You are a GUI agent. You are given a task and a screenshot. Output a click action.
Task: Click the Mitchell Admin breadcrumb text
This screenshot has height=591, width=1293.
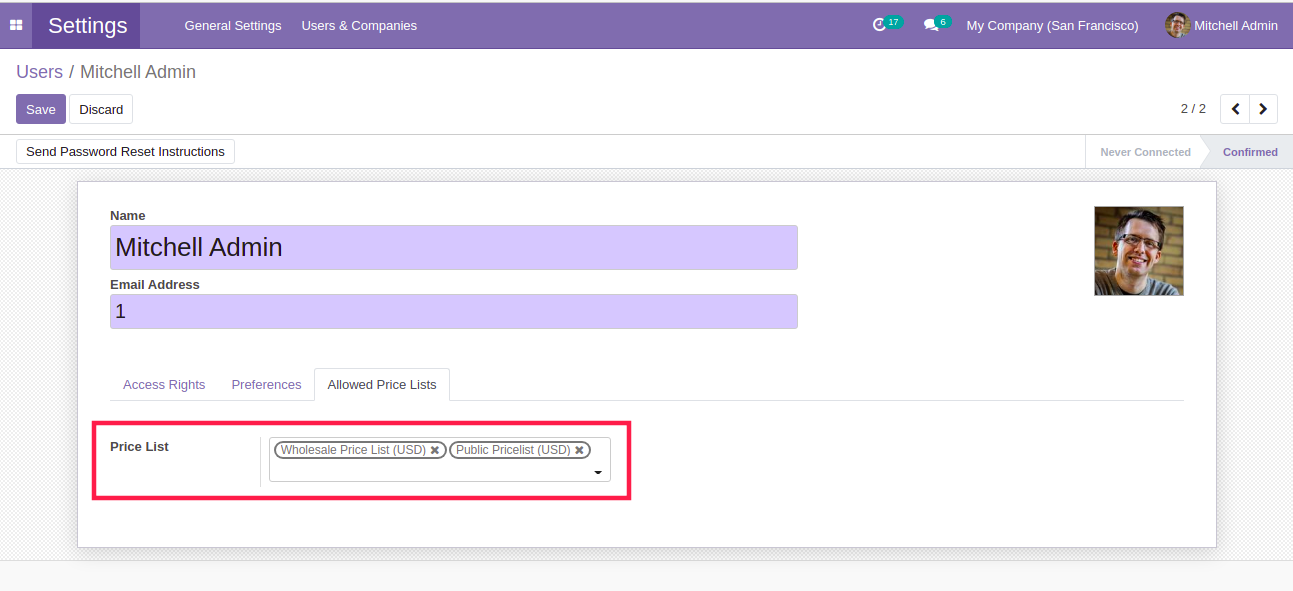coord(138,72)
